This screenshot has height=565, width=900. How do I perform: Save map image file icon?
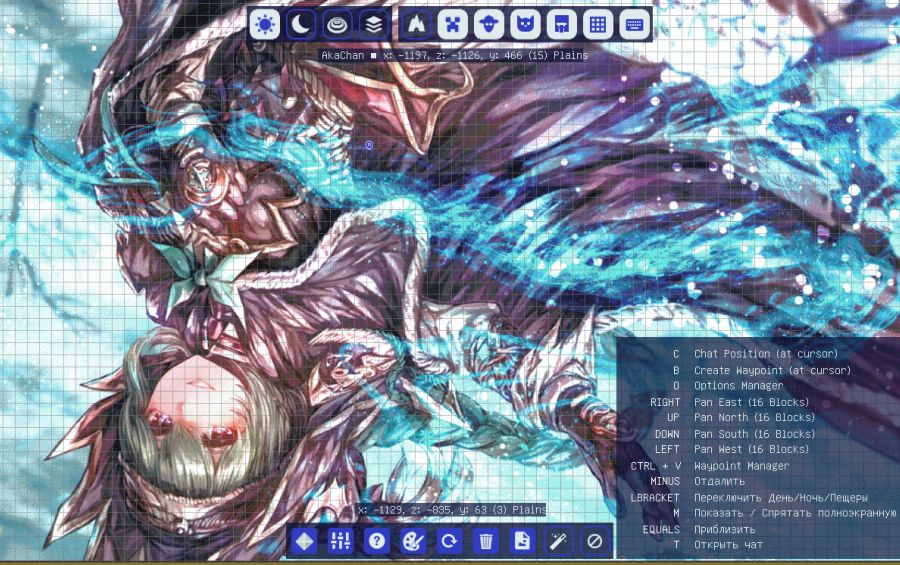tap(522, 541)
